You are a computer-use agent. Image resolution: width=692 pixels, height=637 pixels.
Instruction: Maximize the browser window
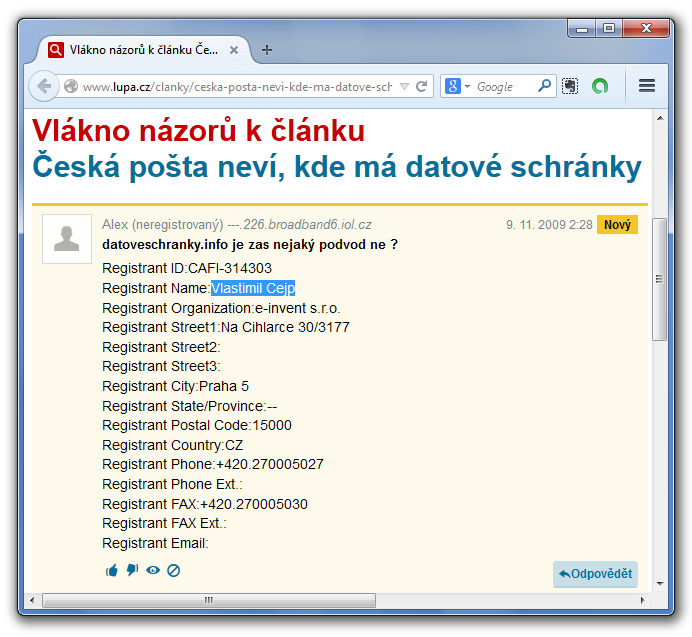click(609, 29)
